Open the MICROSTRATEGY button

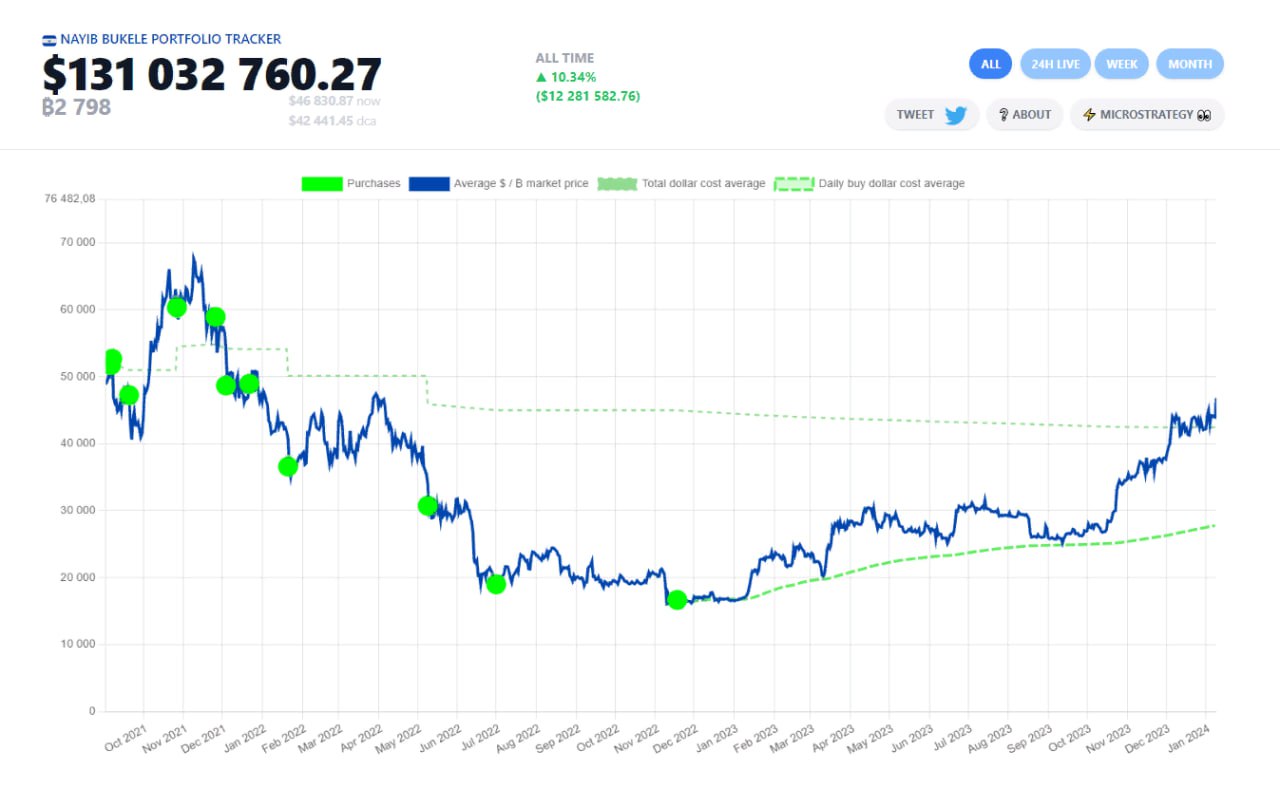click(1147, 115)
